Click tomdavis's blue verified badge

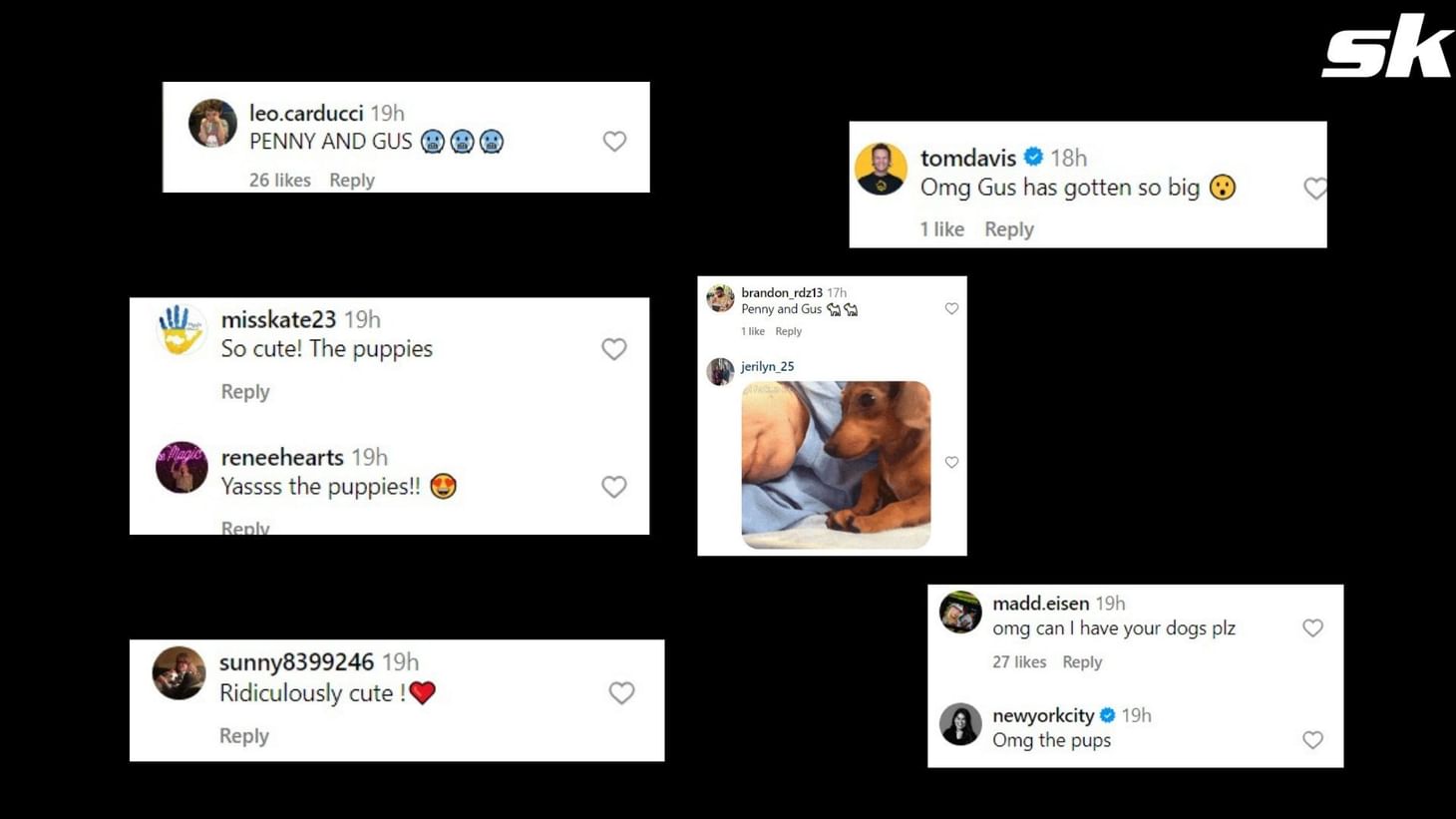click(1032, 157)
